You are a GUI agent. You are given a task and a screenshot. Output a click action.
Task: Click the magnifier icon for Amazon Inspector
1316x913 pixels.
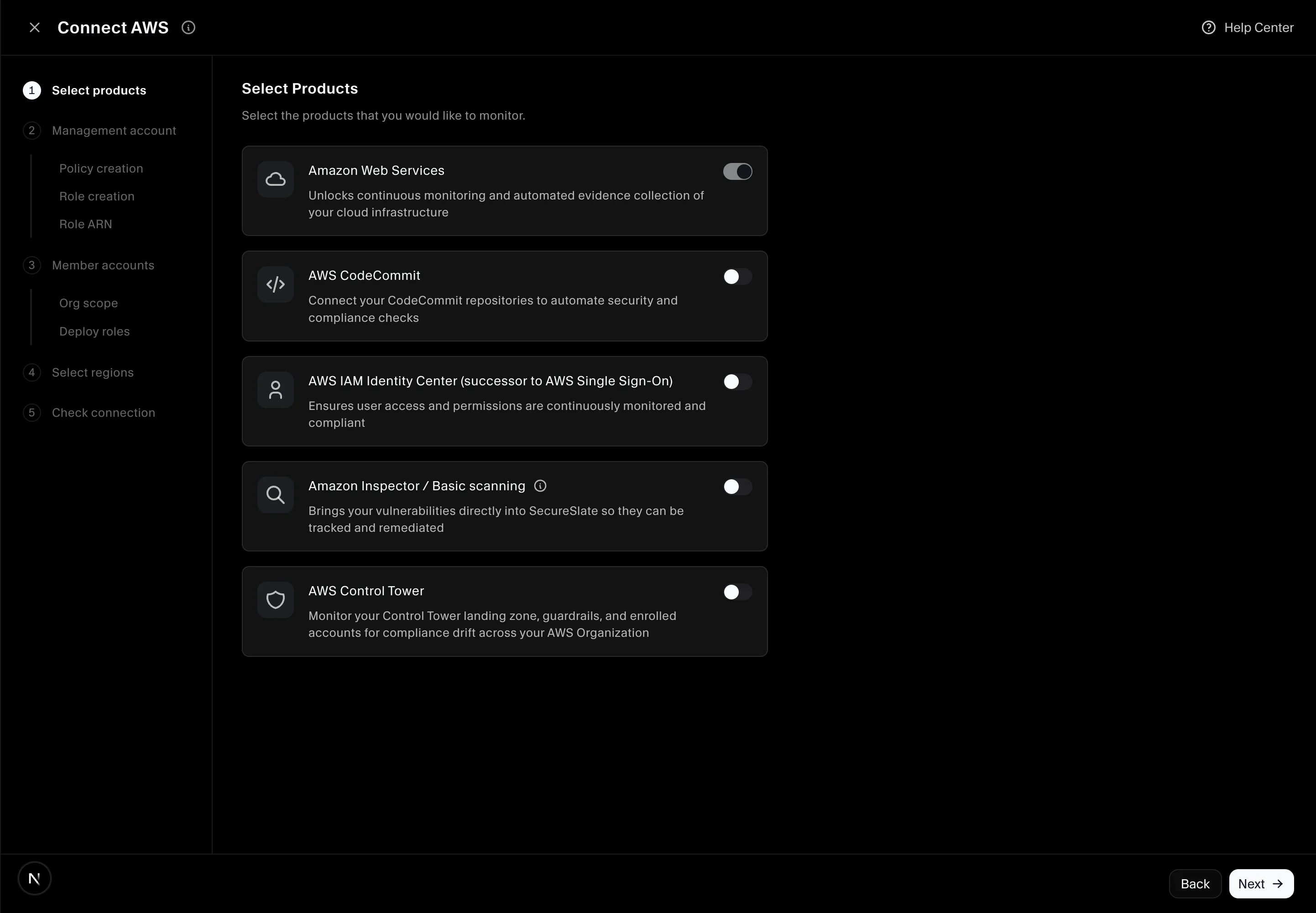click(276, 495)
